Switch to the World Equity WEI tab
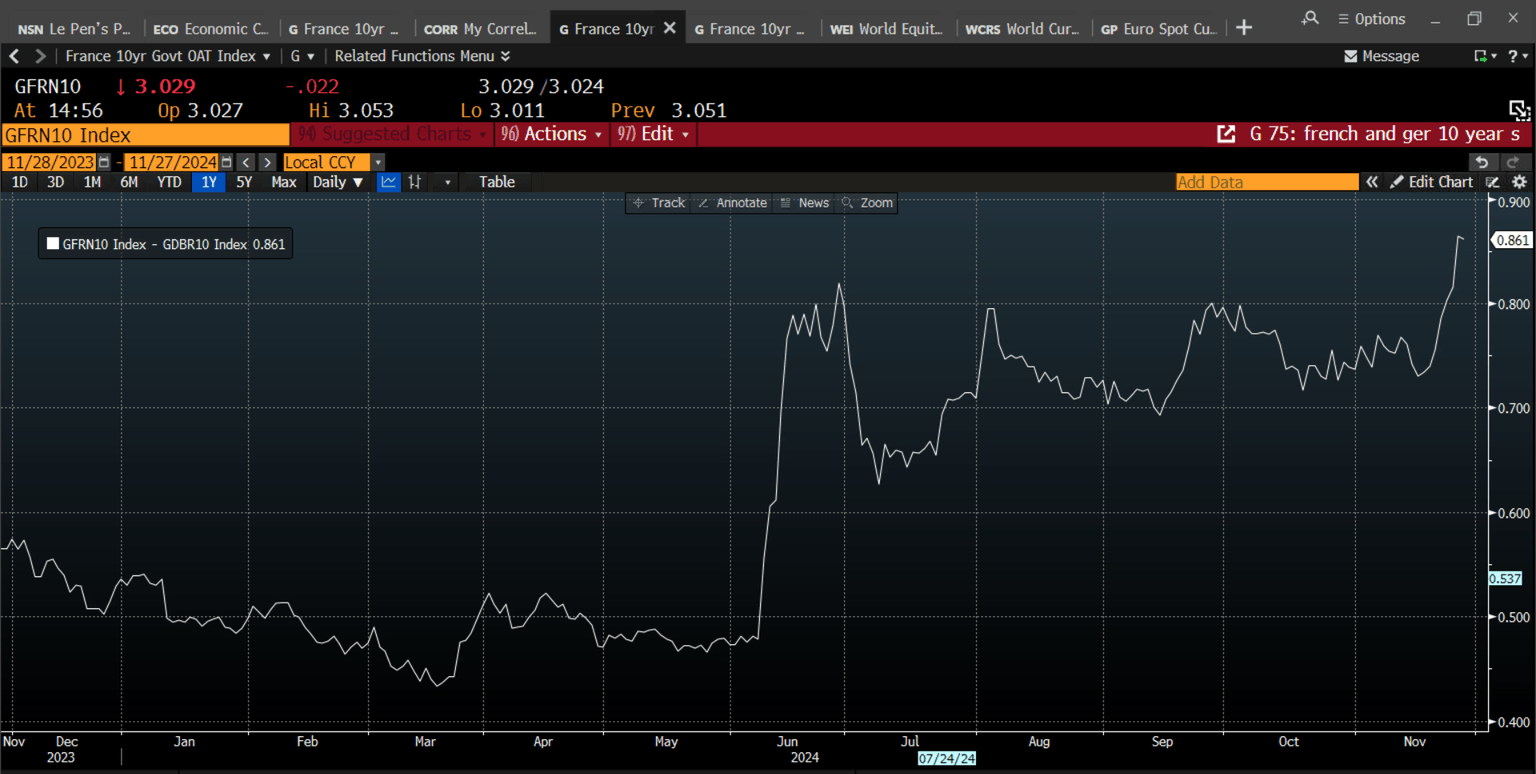 (x=887, y=29)
